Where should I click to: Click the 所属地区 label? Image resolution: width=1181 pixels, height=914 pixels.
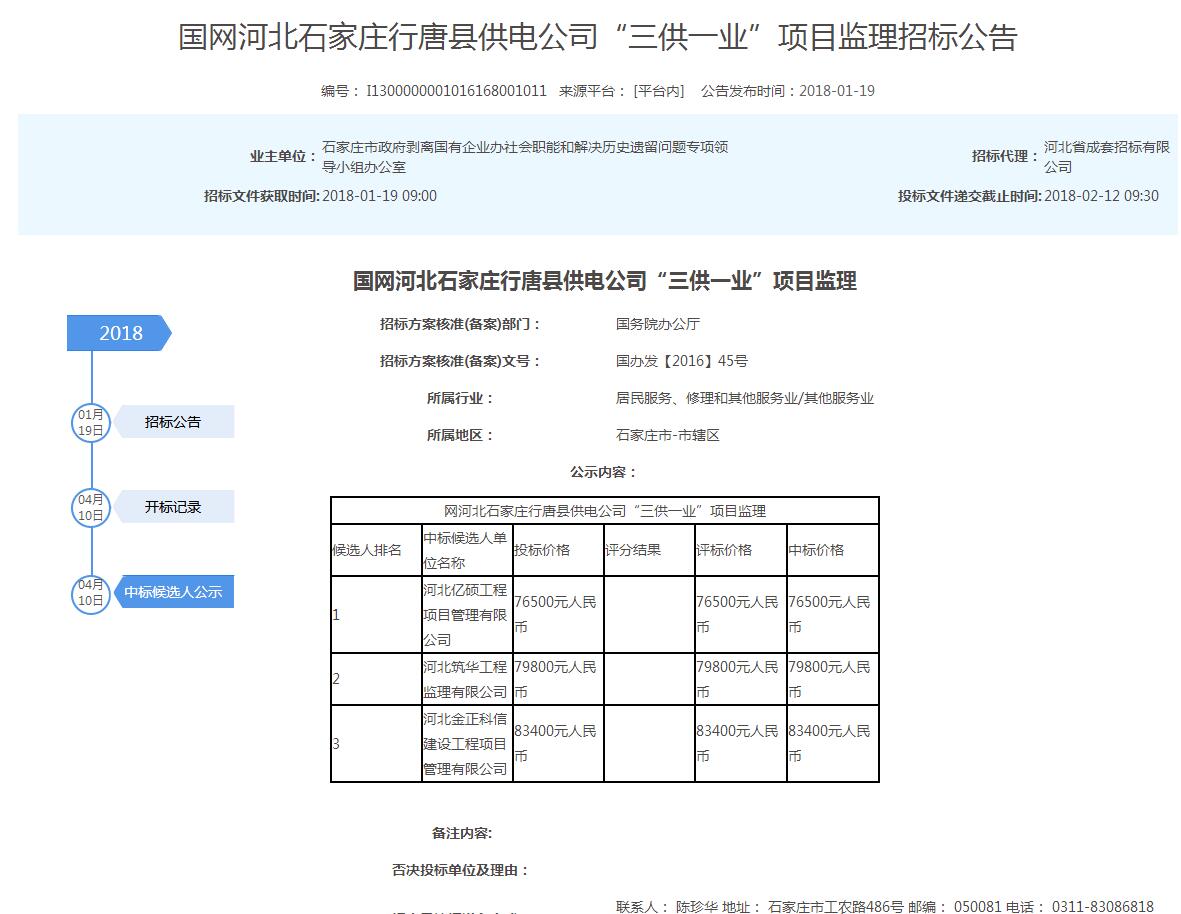coord(460,435)
